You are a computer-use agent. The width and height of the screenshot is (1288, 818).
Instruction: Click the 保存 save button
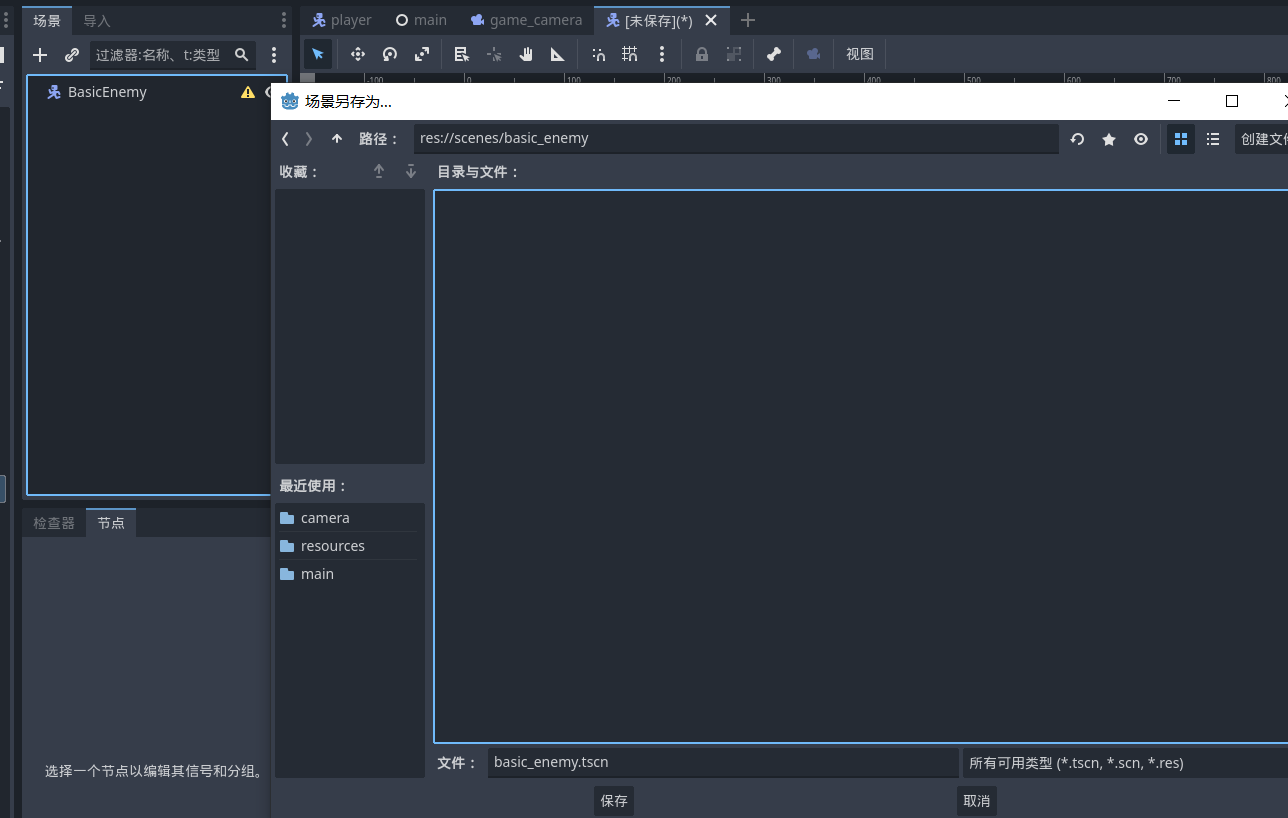tap(614, 800)
